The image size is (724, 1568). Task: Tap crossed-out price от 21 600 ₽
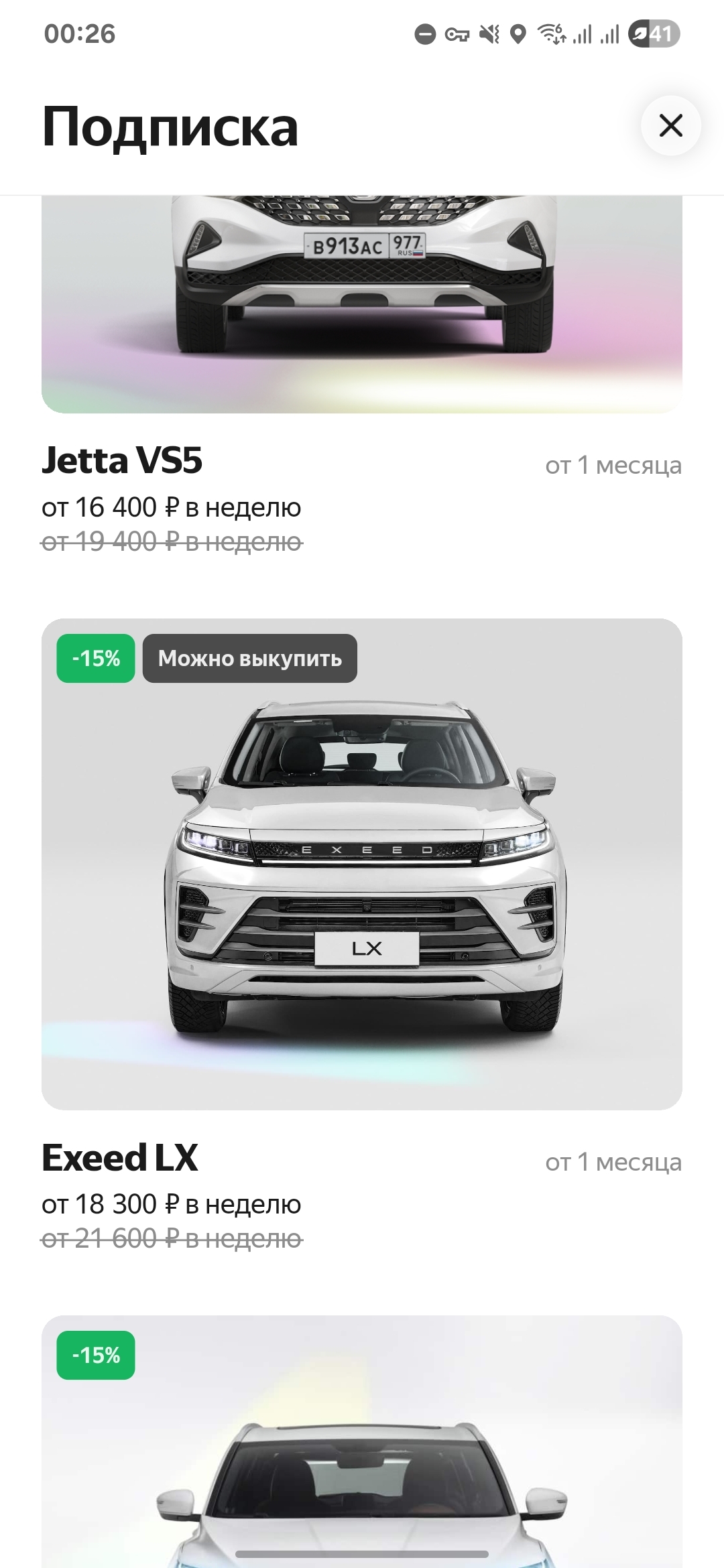[x=172, y=1238]
